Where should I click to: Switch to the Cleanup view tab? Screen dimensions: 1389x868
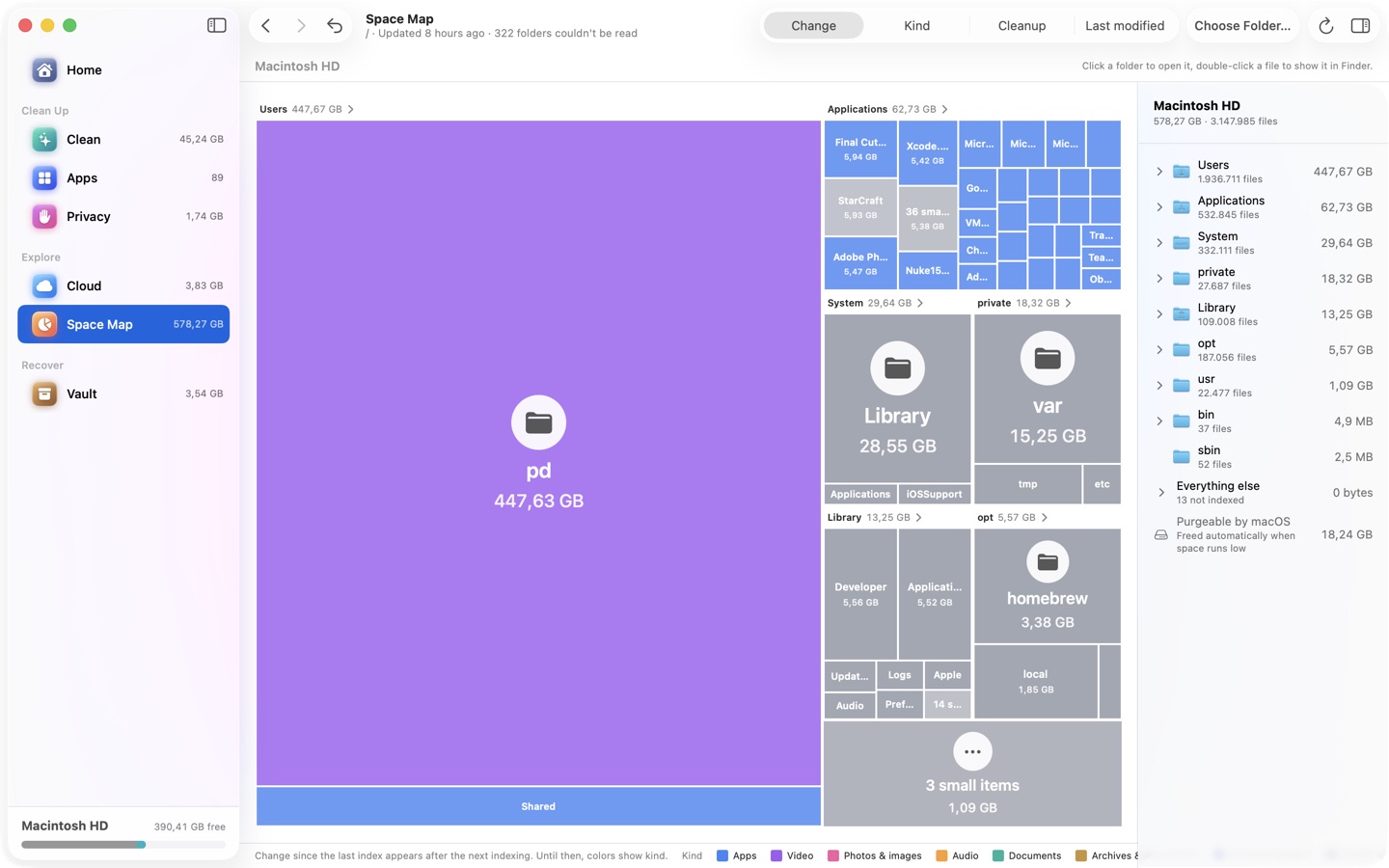coord(1021,26)
